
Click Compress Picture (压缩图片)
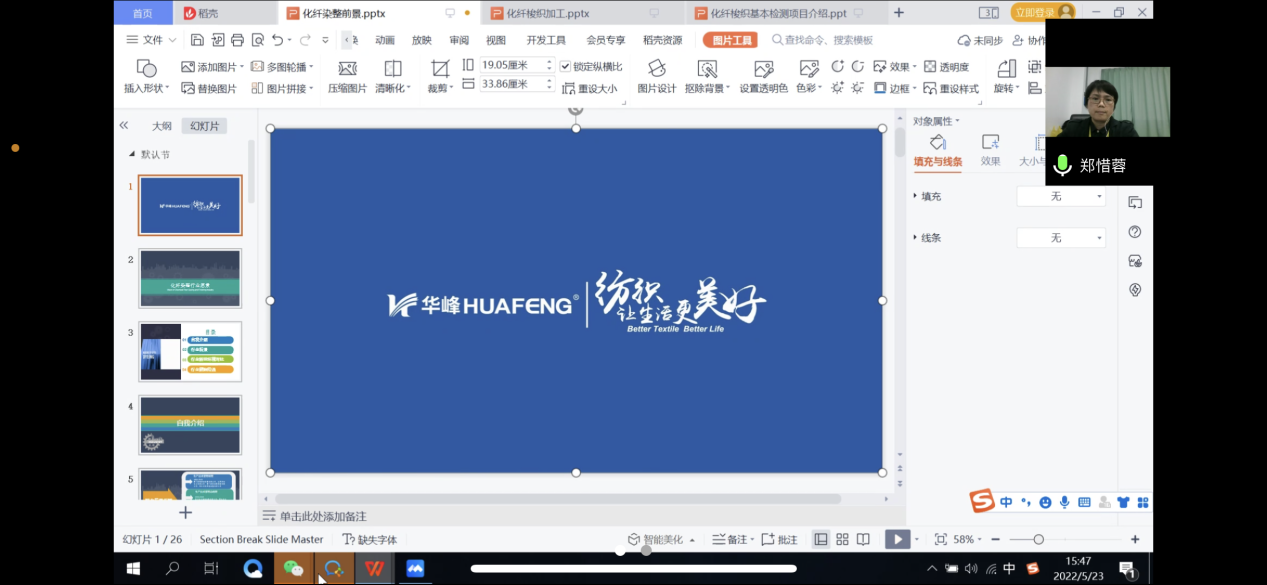coord(347,77)
